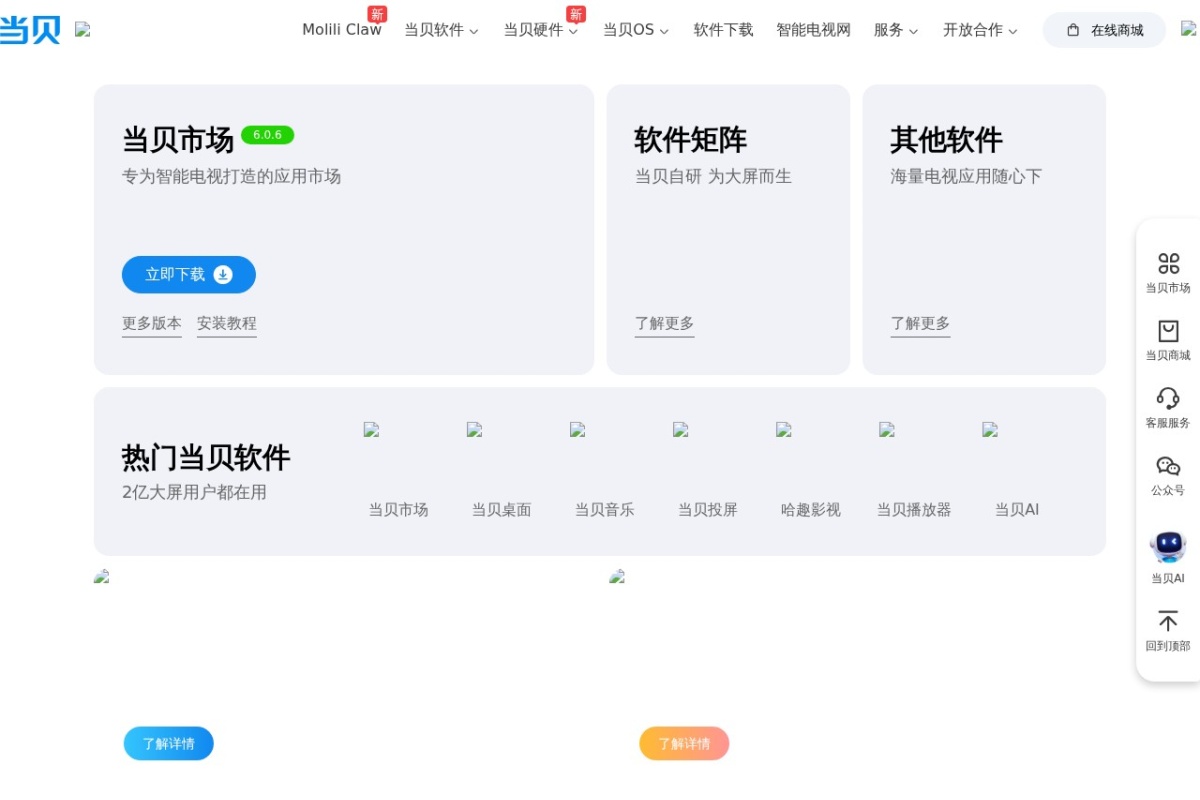Screen dimensions: 1200x800
Task: Click 了解更多 under 其他软件
Action: point(921,323)
